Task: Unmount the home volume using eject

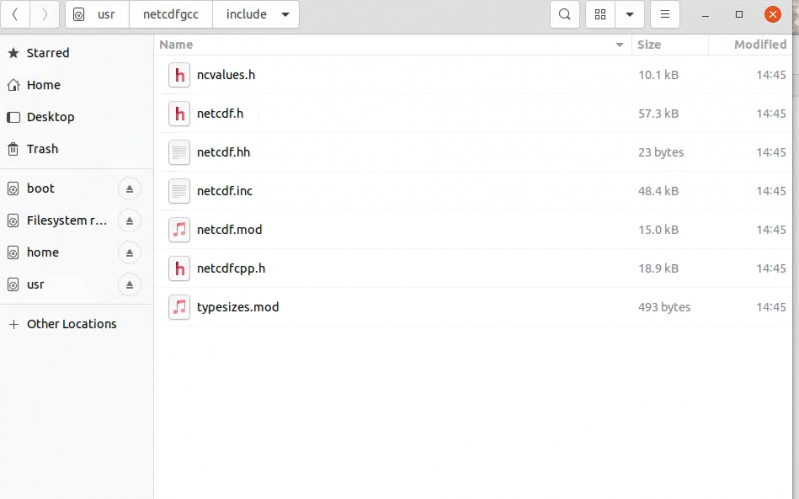Action: [130, 253]
